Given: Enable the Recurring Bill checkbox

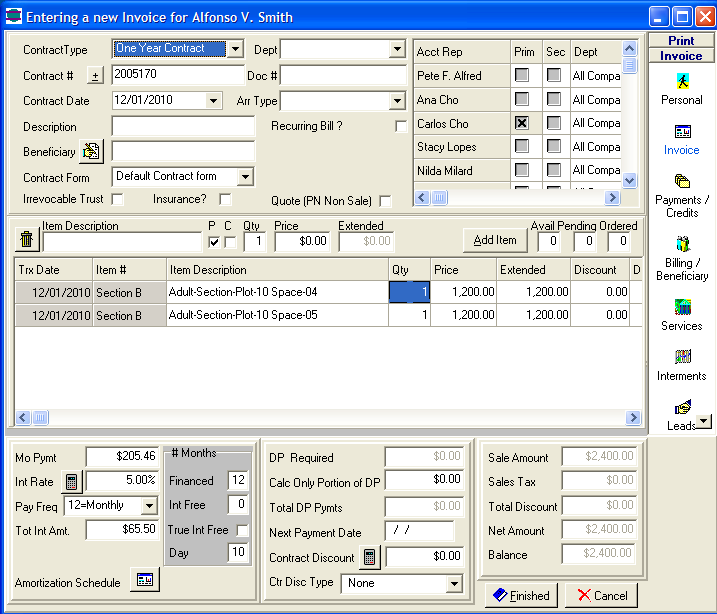Looking at the screenshot, I should [401, 126].
